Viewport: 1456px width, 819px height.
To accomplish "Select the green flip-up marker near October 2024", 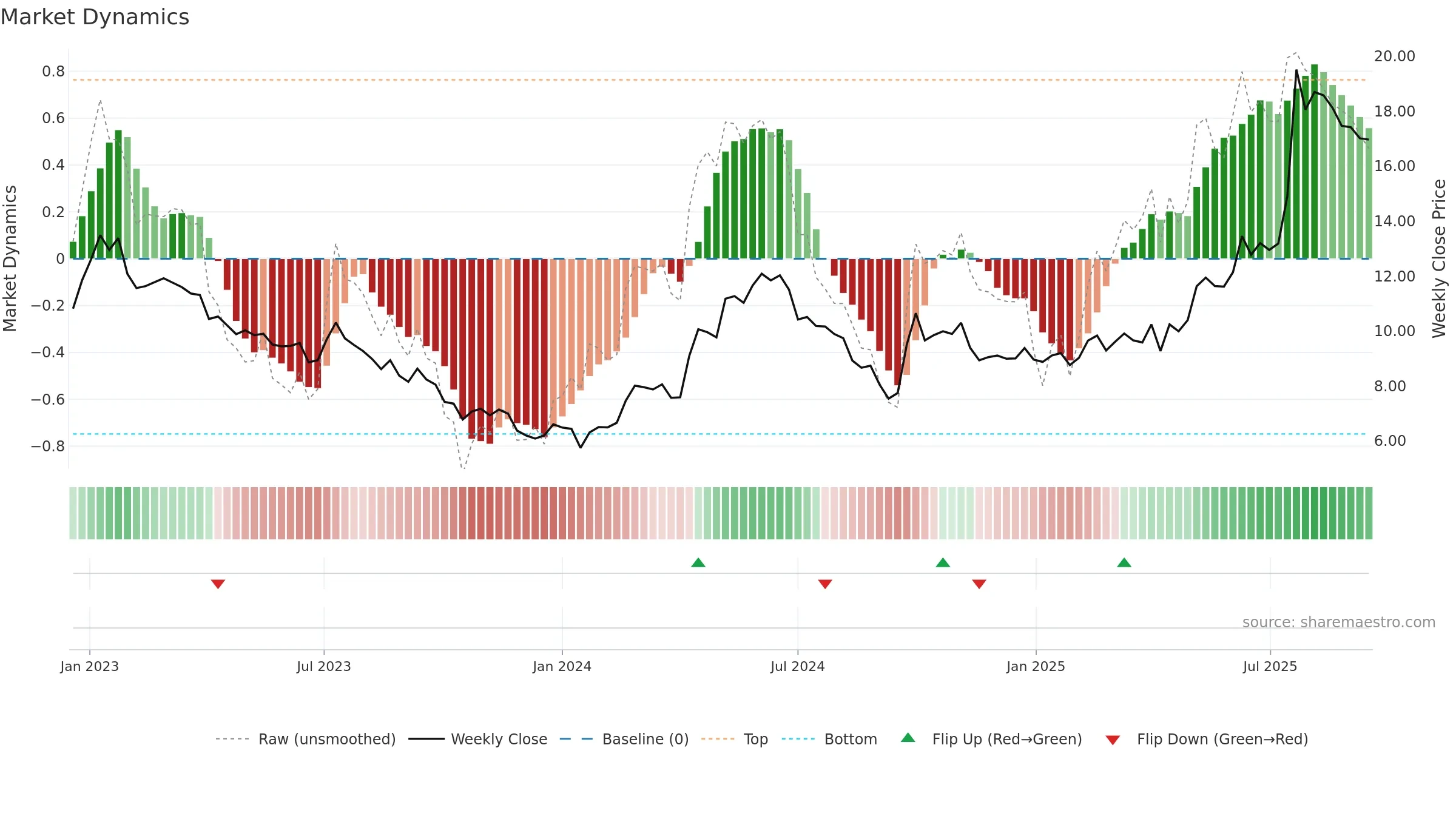I will coord(943,562).
